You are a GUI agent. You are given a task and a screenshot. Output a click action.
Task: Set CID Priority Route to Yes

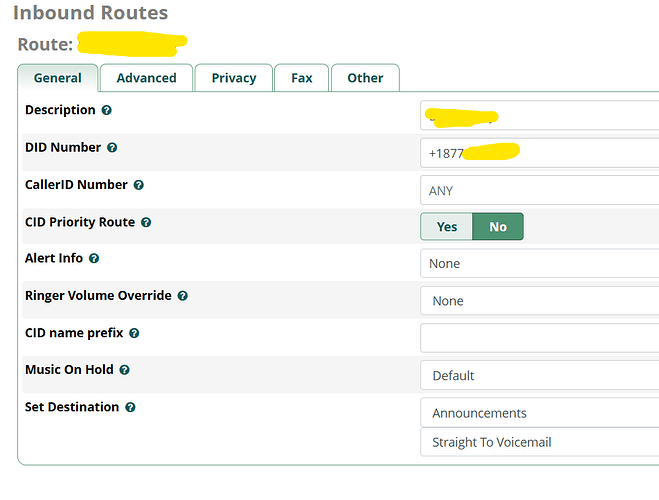coord(446,226)
